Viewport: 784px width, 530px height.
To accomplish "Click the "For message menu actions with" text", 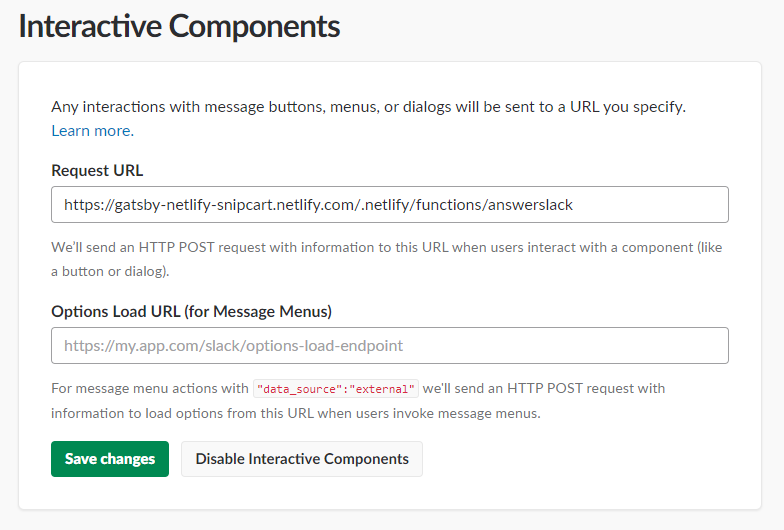I will [150, 388].
